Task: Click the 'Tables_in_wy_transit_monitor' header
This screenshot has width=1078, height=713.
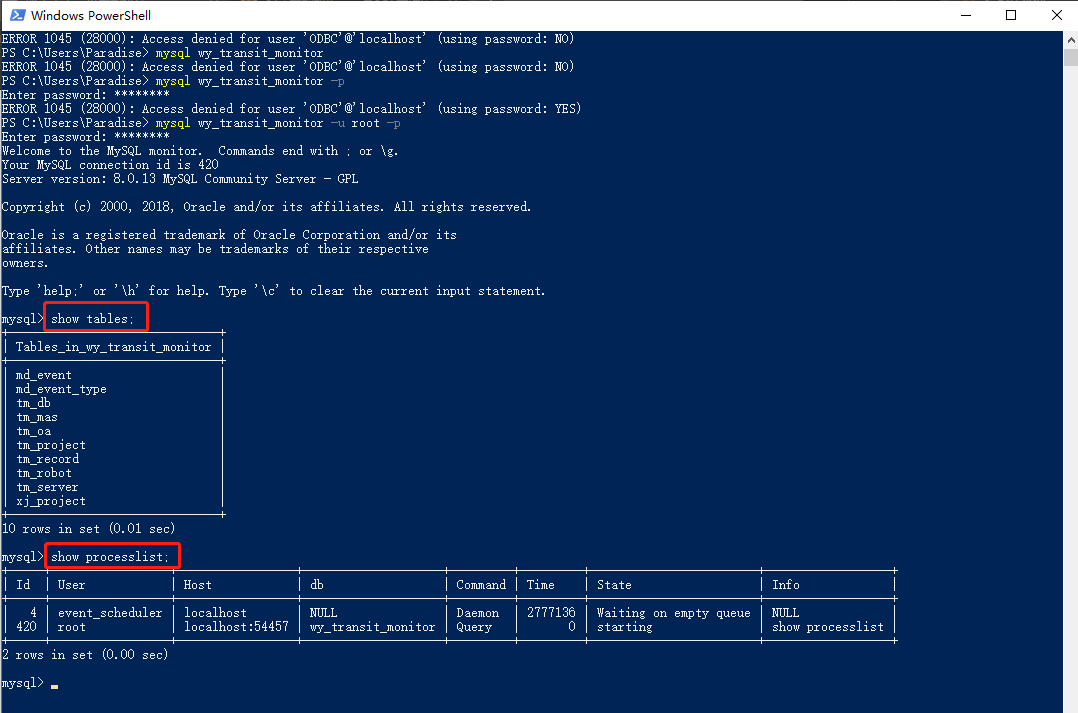Action: click(113, 347)
